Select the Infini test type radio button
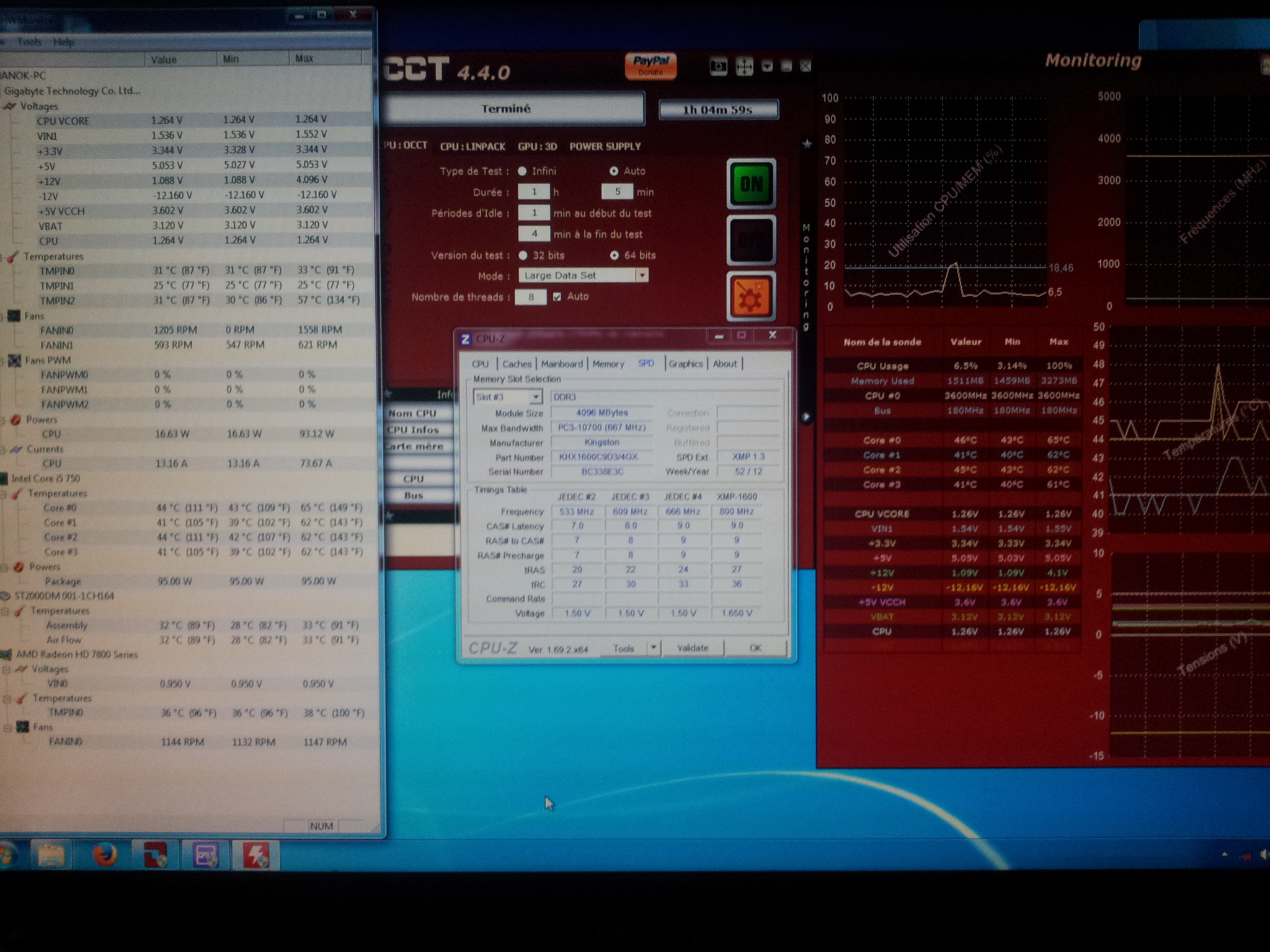 [523, 171]
